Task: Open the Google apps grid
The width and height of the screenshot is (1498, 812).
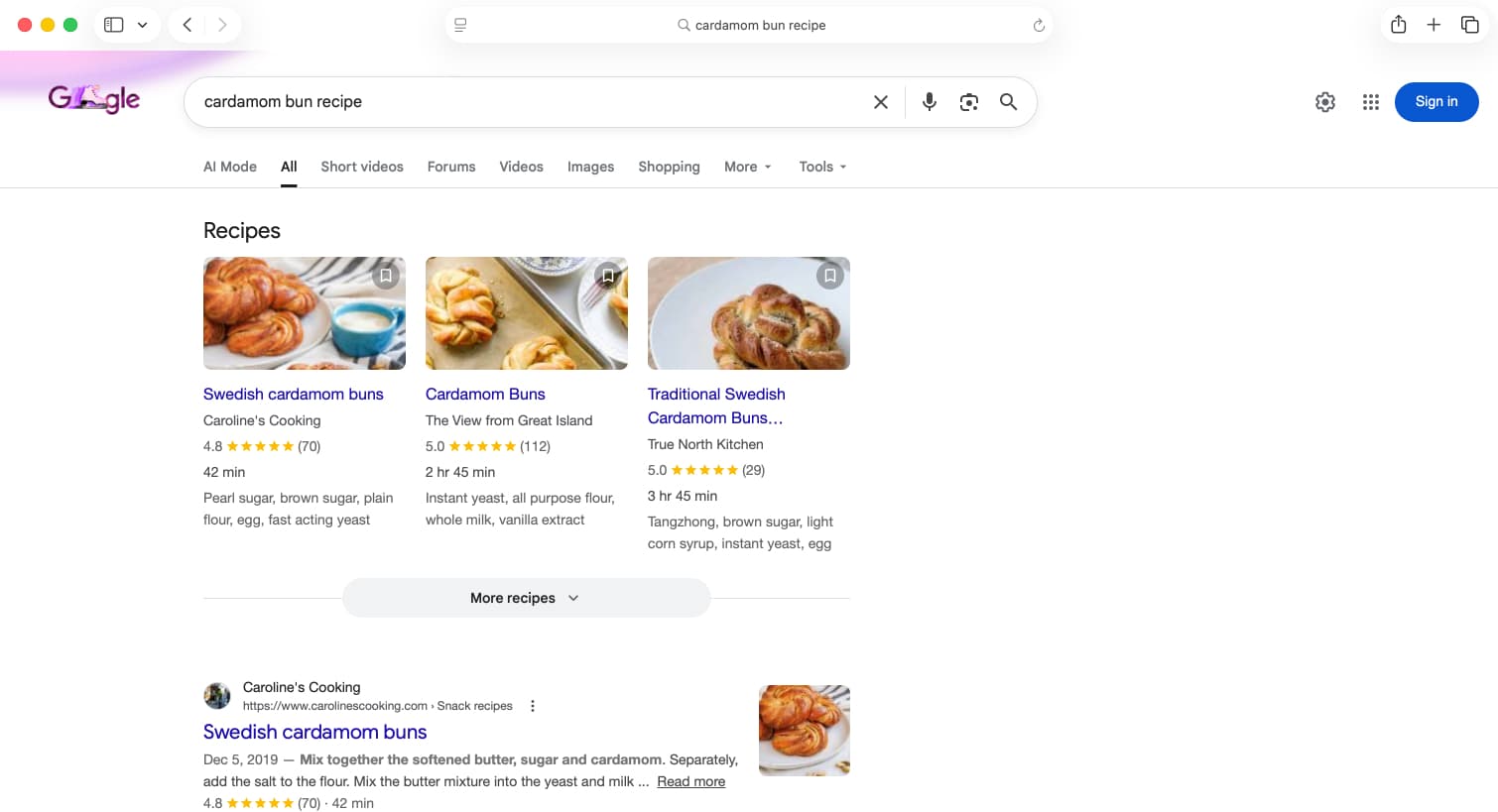Action: pos(1370,102)
